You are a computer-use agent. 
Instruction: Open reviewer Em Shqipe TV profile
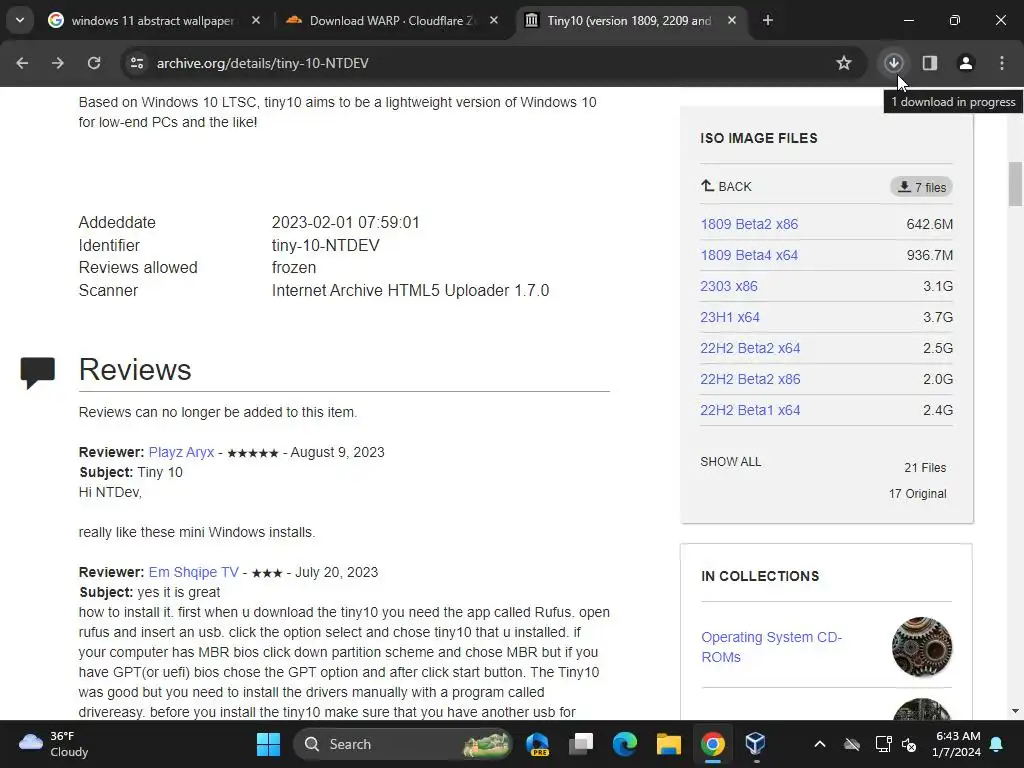[x=194, y=572]
